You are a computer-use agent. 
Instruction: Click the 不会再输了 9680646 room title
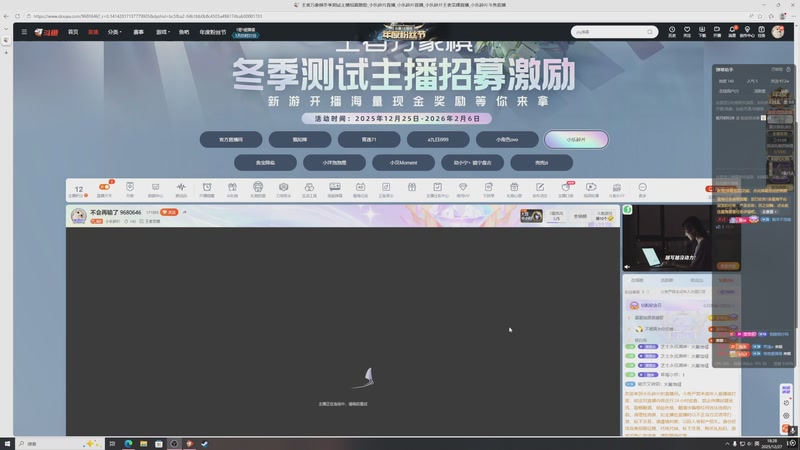click(x=116, y=212)
